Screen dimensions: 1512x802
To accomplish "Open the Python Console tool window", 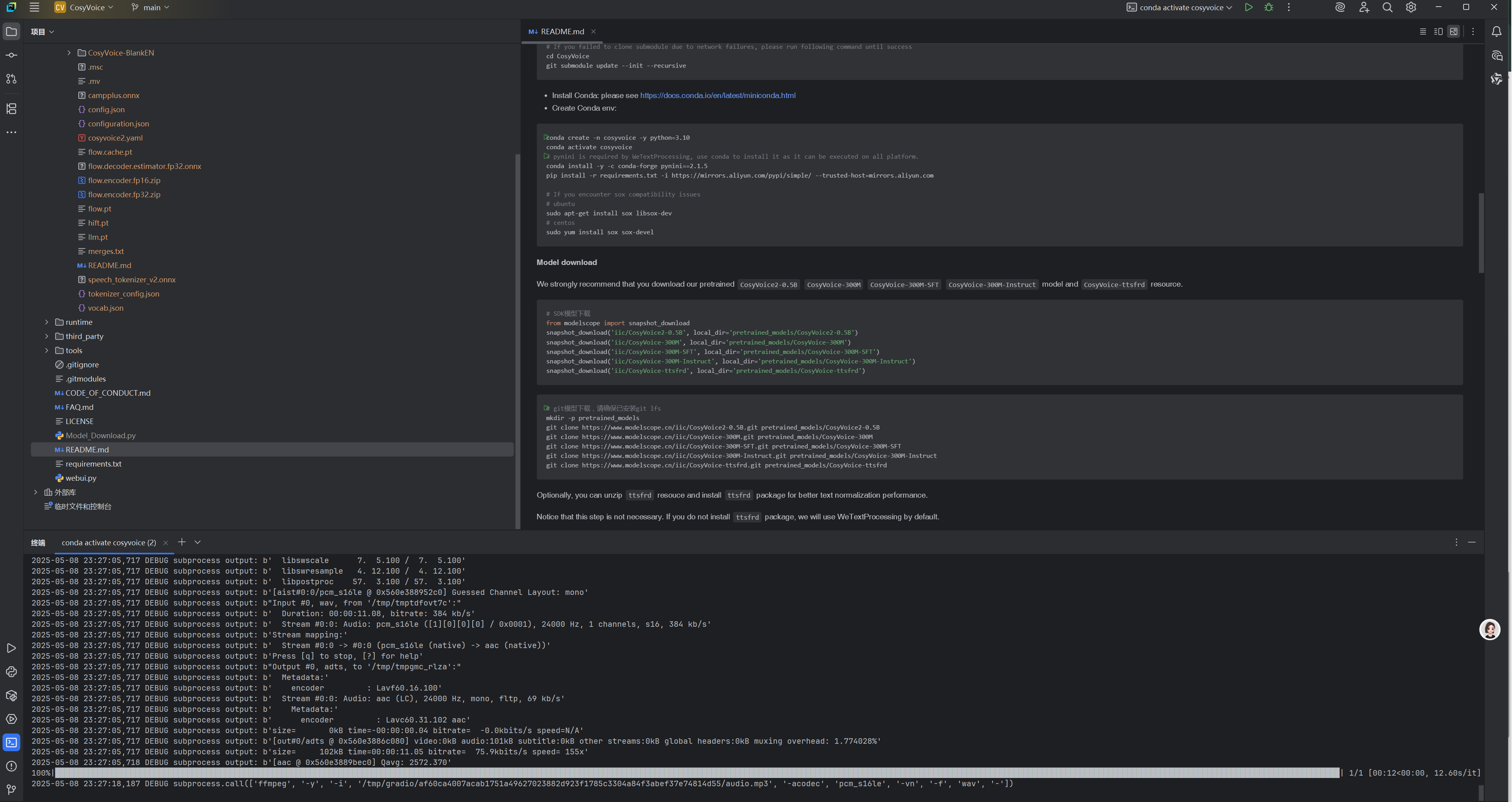I will click(11, 672).
